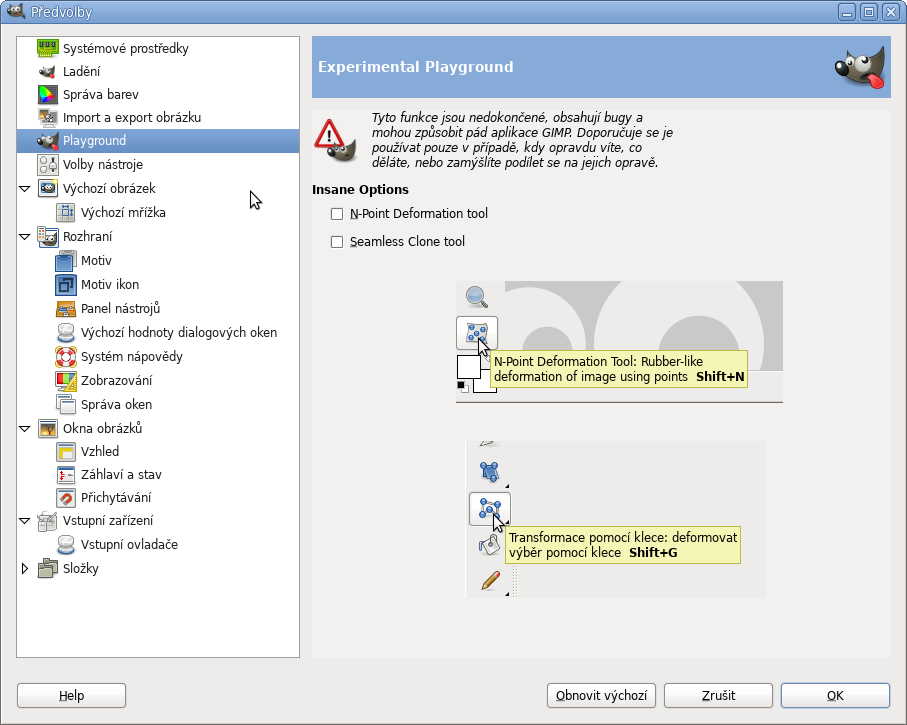The width and height of the screenshot is (907, 725).
Task: Click the N-Point Deformation preview image
Action: (x=619, y=342)
